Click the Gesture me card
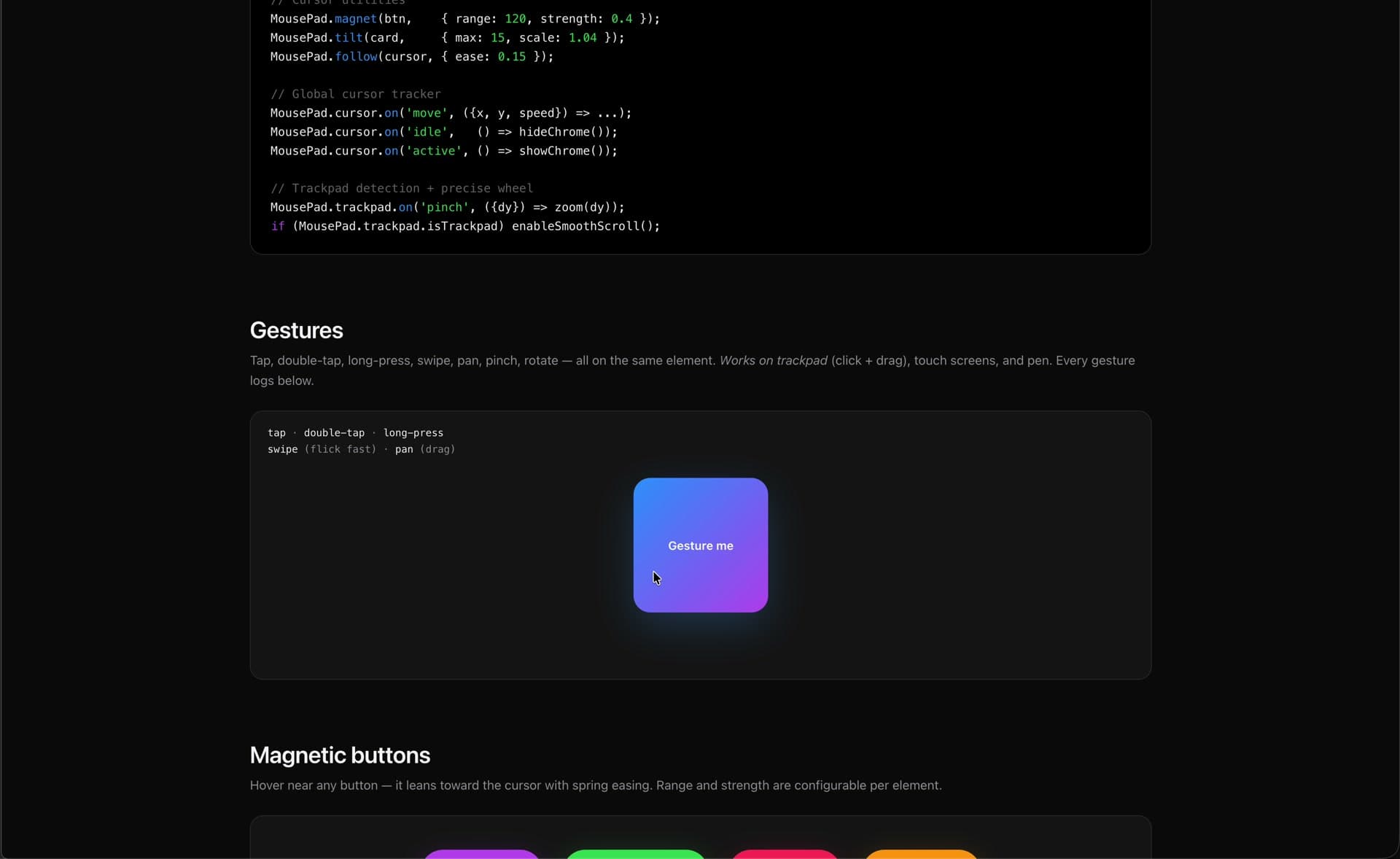1400x859 pixels. (x=699, y=545)
